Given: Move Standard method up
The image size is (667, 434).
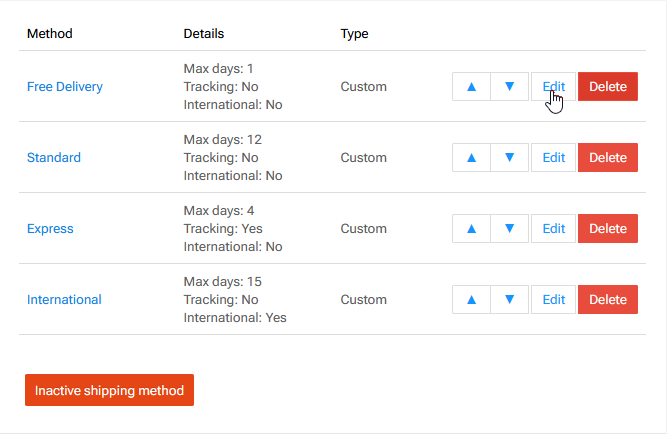Looking at the screenshot, I should 471,158.
